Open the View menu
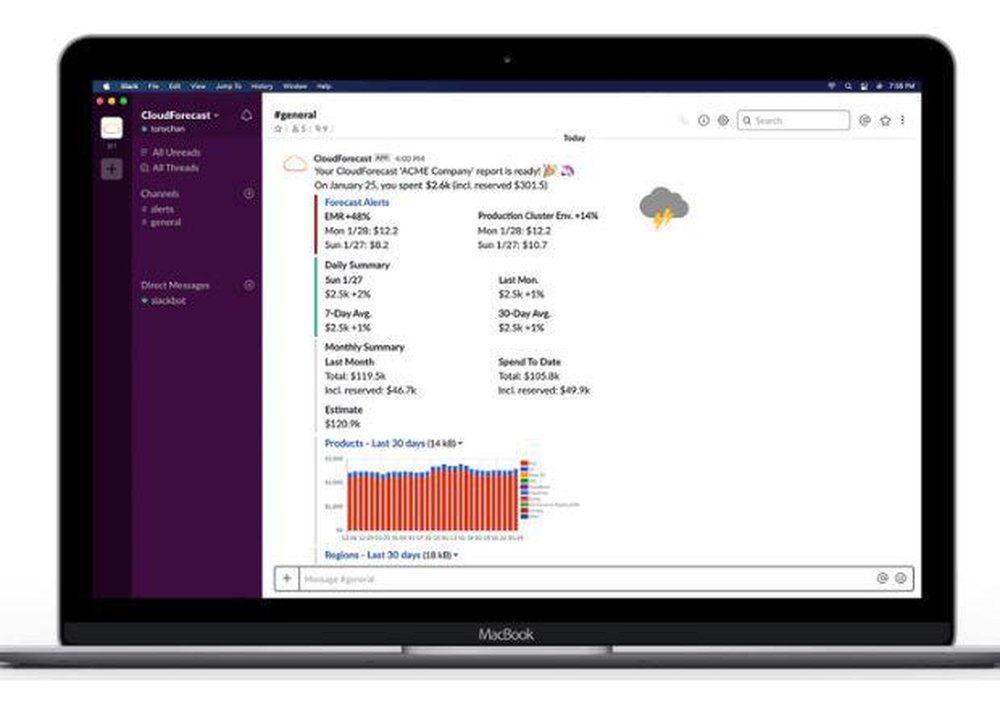 198,86
